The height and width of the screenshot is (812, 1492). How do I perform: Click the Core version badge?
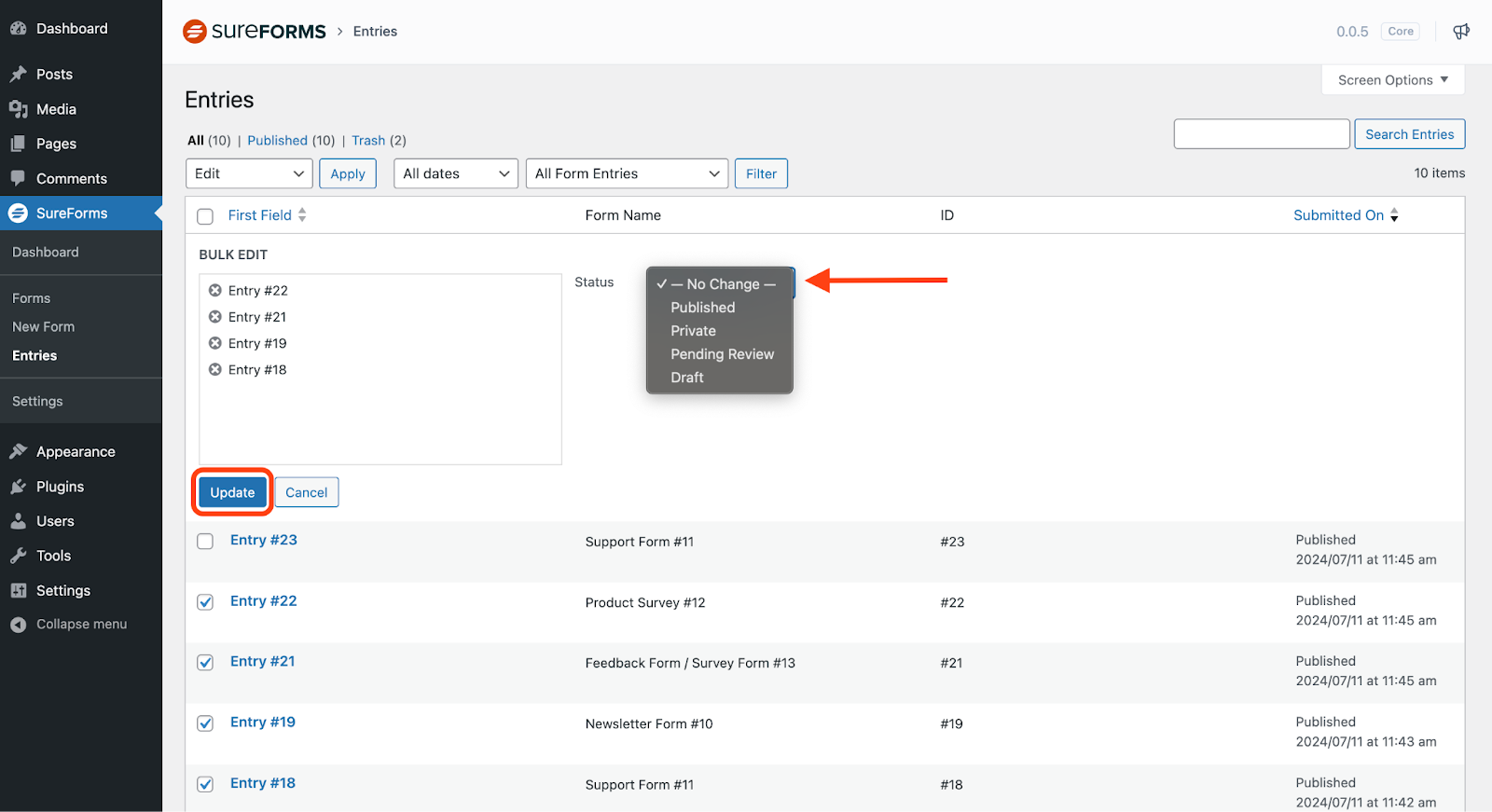(1401, 32)
